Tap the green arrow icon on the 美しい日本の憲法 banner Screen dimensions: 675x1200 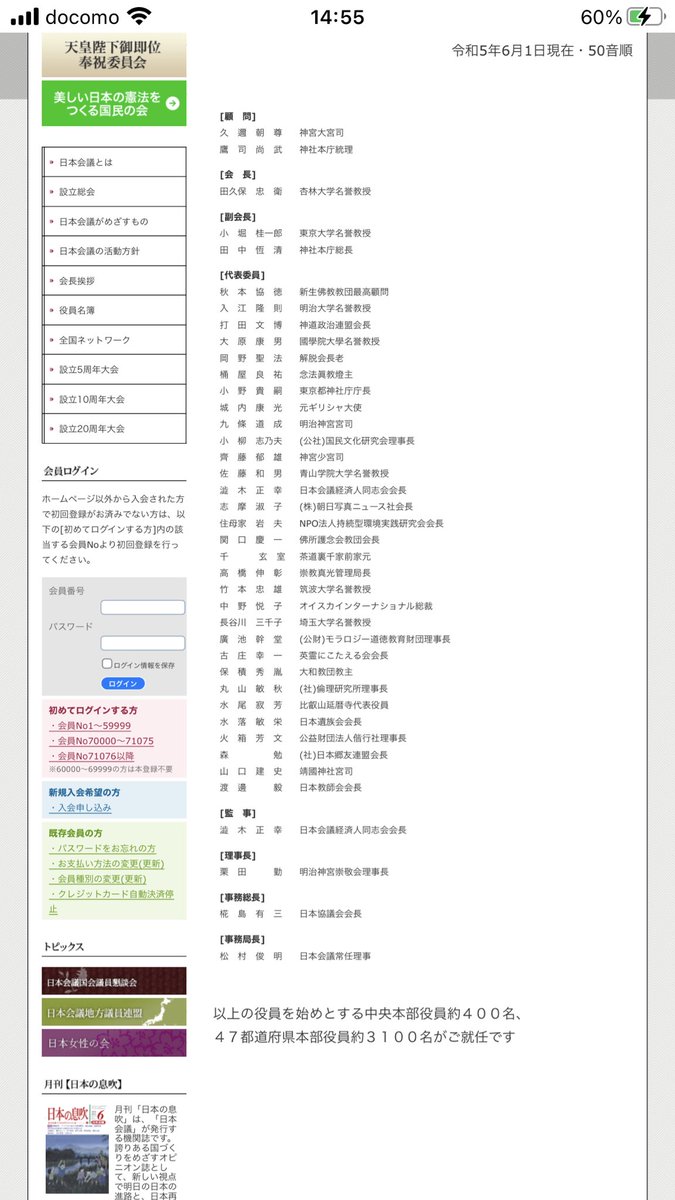(x=172, y=103)
